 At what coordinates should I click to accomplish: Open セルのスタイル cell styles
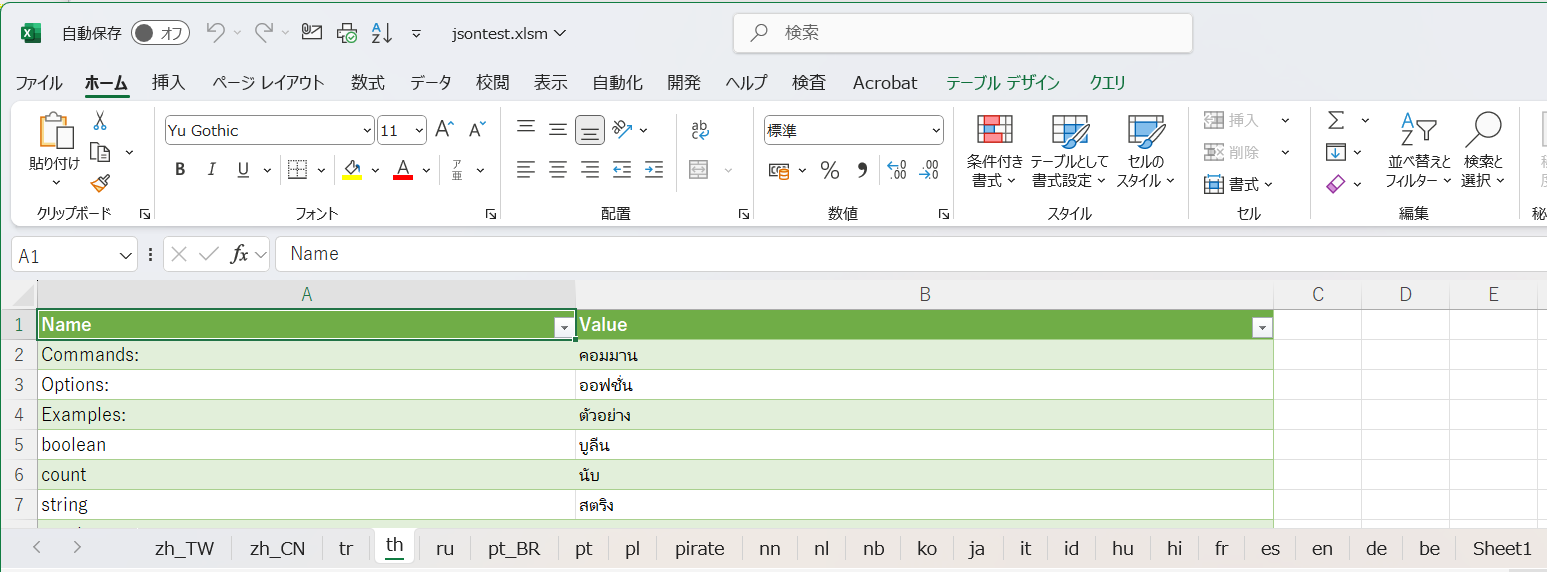(1145, 151)
